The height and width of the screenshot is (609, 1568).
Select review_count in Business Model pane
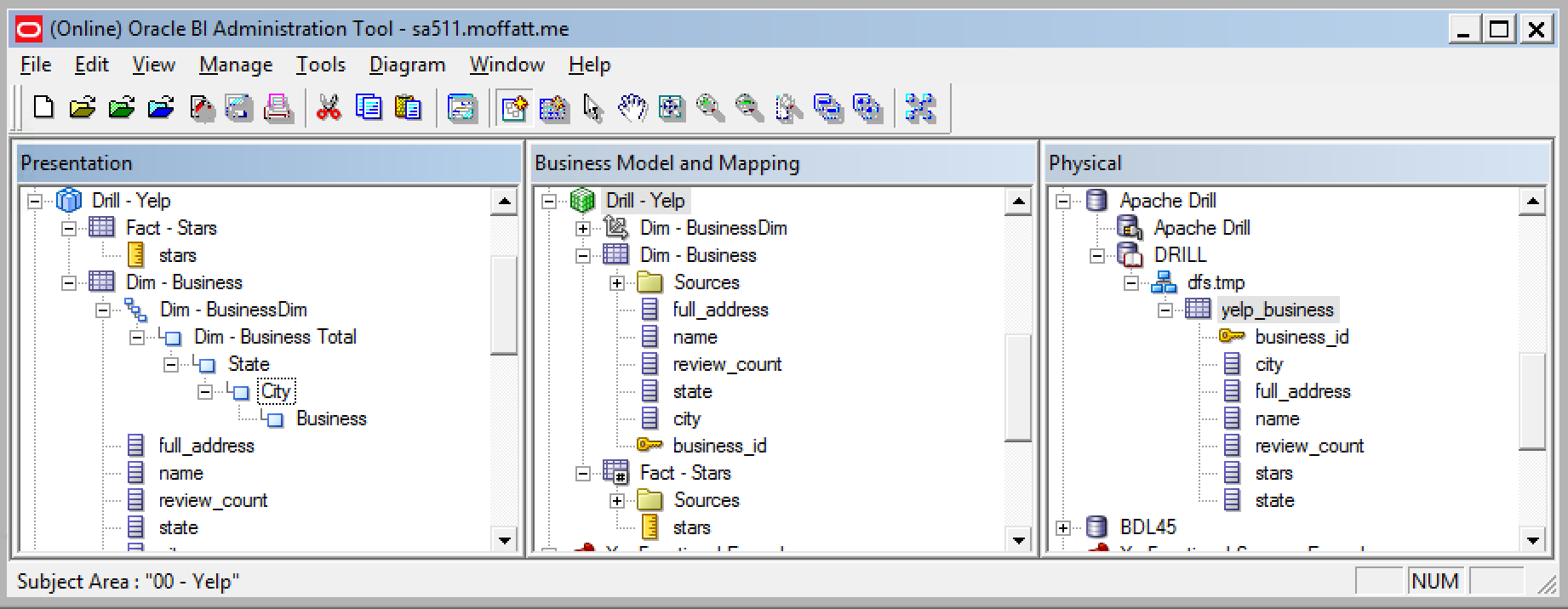726,364
